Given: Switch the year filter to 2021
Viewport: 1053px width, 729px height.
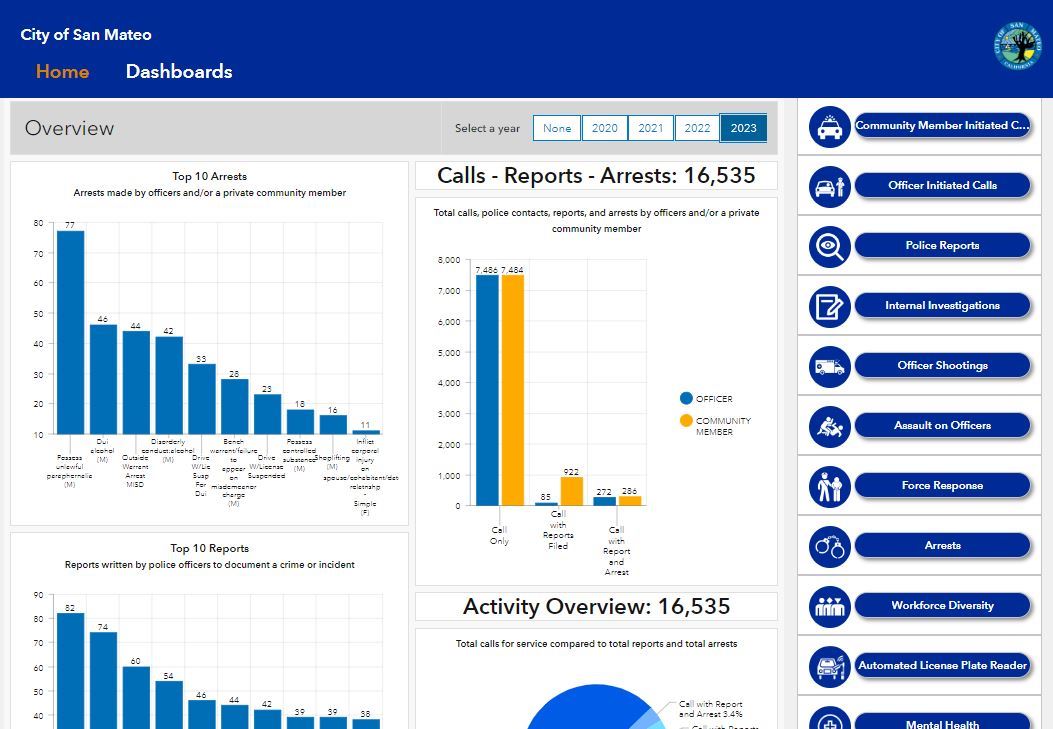Looking at the screenshot, I should click(x=650, y=127).
